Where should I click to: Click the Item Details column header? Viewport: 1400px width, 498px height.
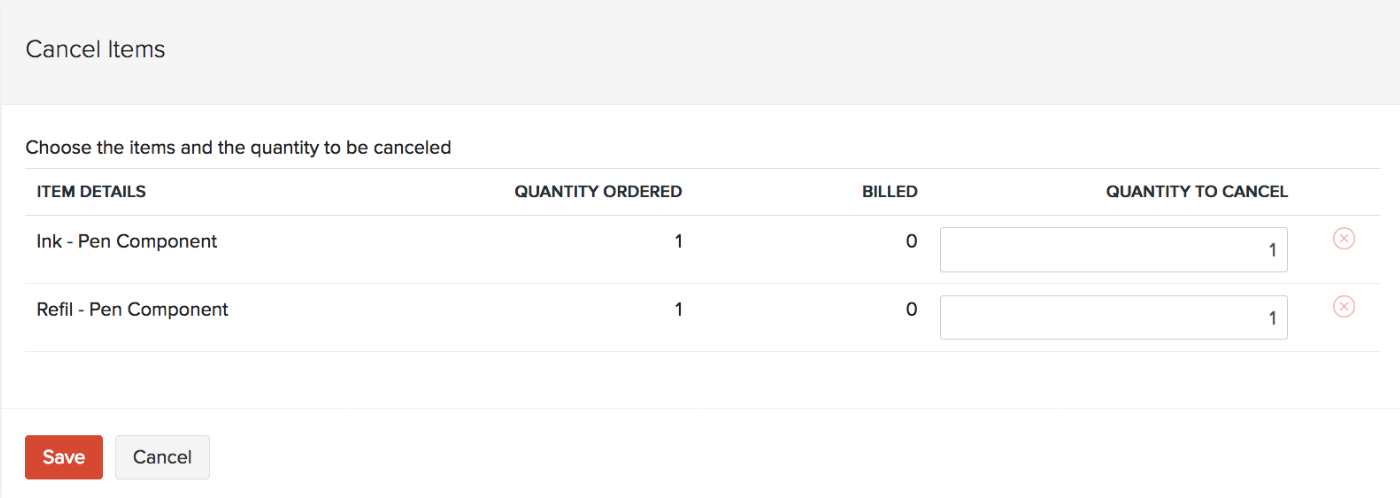pos(91,192)
